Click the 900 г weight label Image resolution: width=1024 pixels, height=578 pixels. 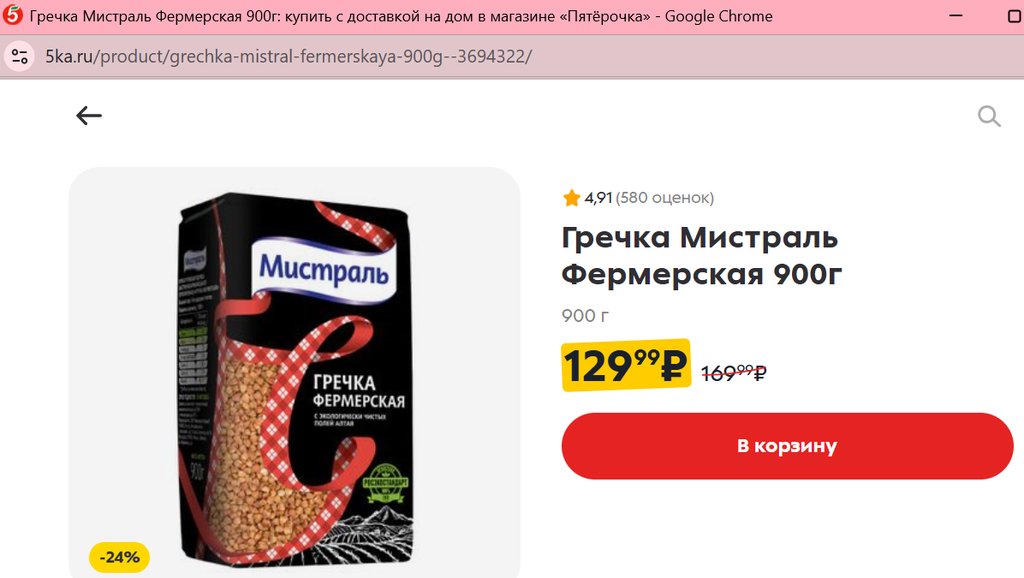(584, 315)
